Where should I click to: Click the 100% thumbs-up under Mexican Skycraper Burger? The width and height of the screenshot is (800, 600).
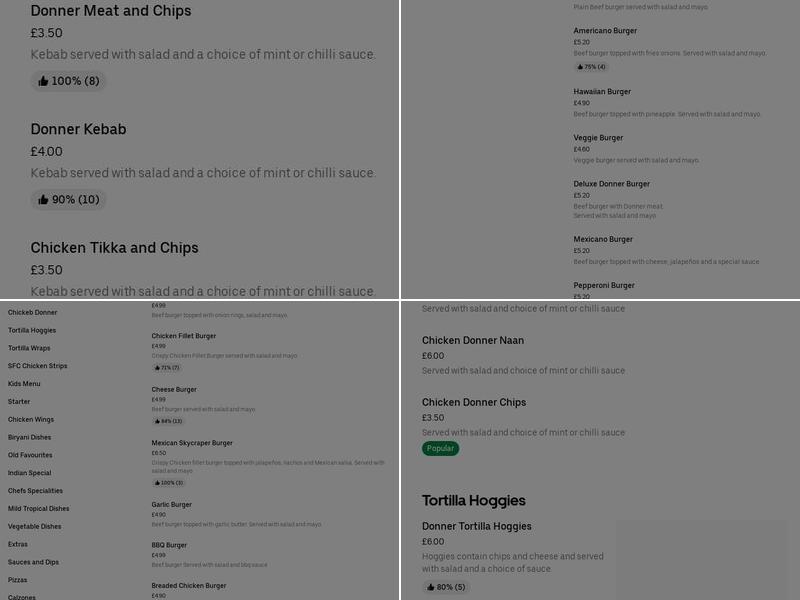(170, 482)
